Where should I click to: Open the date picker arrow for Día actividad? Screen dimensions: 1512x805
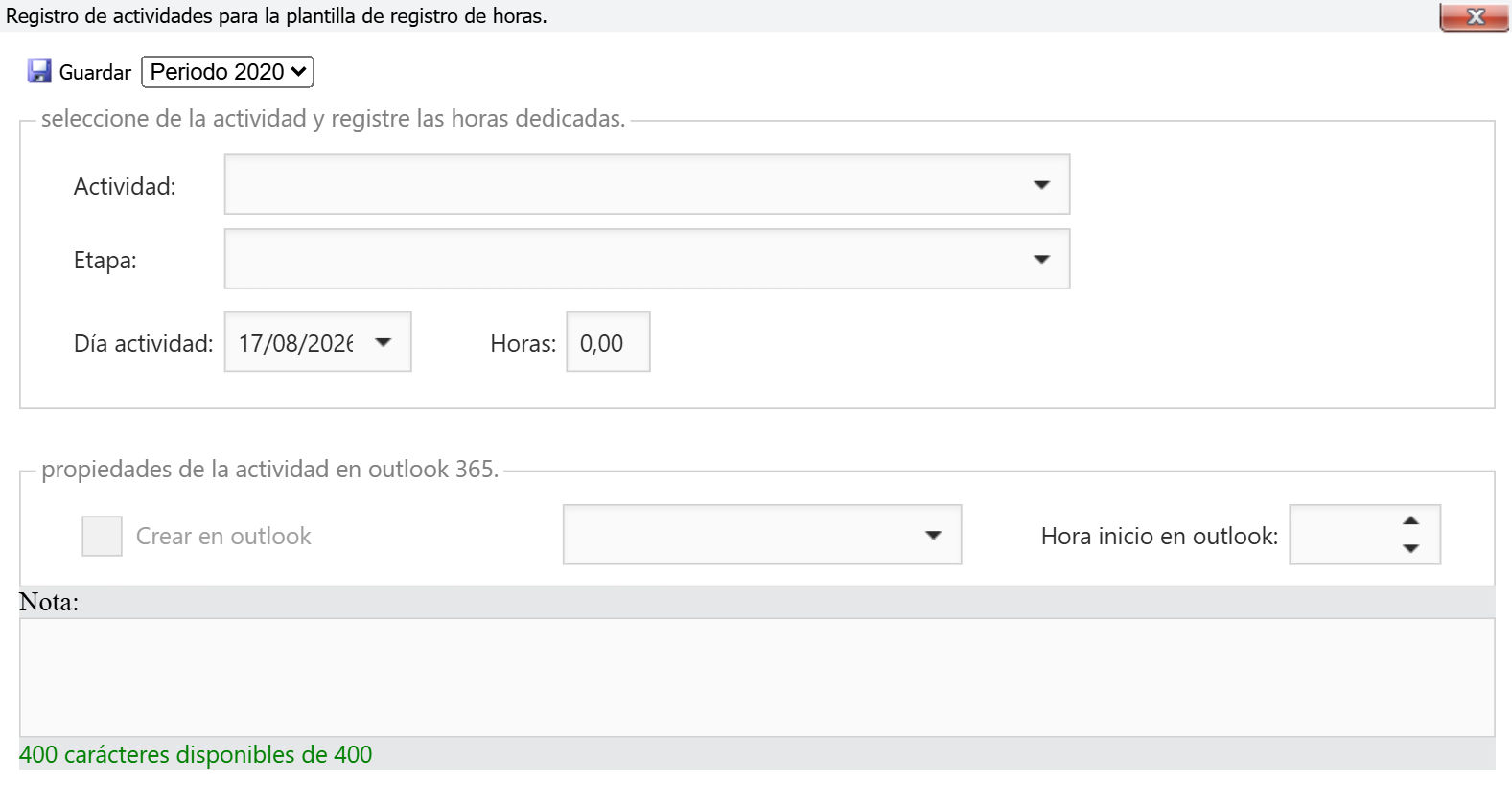pos(384,342)
